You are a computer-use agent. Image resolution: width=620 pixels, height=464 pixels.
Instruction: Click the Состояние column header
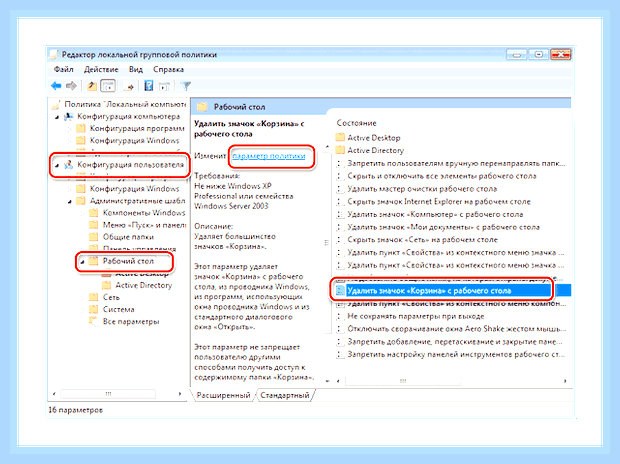(x=356, y=123)
